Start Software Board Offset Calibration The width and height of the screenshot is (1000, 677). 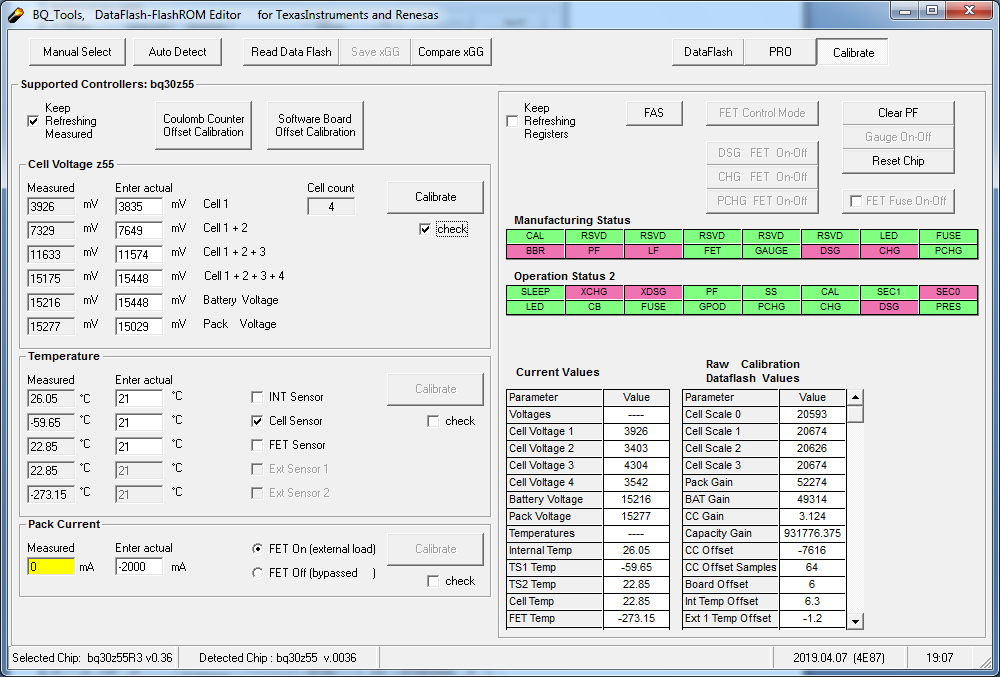pos(315,126)
